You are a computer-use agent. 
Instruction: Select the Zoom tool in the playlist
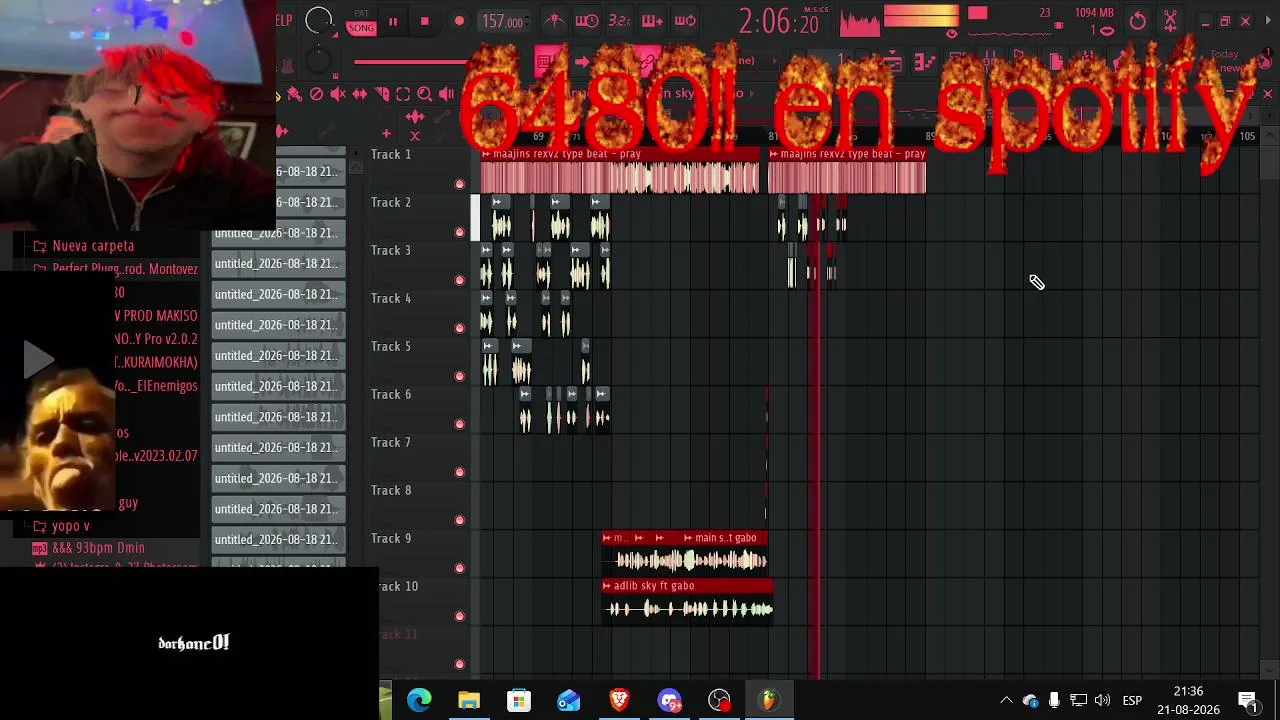pos(425,94)
